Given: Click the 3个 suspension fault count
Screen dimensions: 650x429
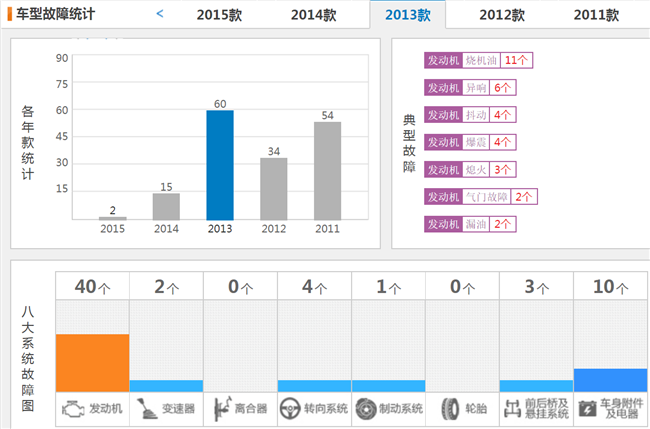Looking at the screenshot, I should (x=536, y=286).
